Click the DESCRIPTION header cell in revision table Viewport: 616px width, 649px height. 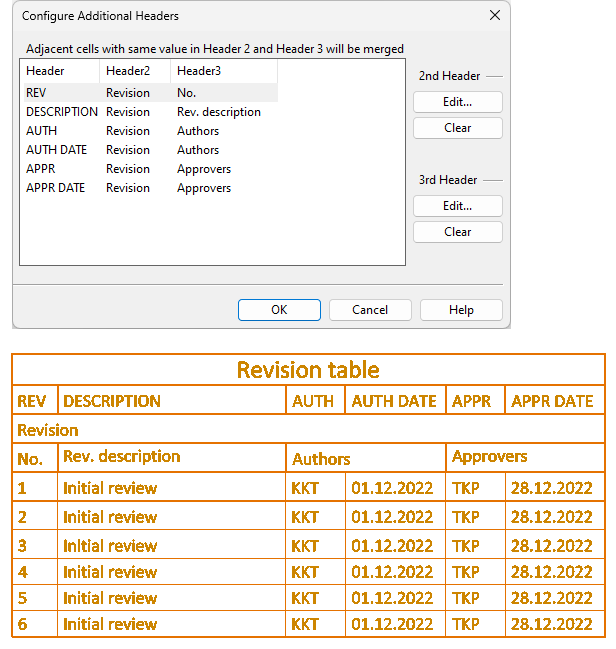pos(172,401)
